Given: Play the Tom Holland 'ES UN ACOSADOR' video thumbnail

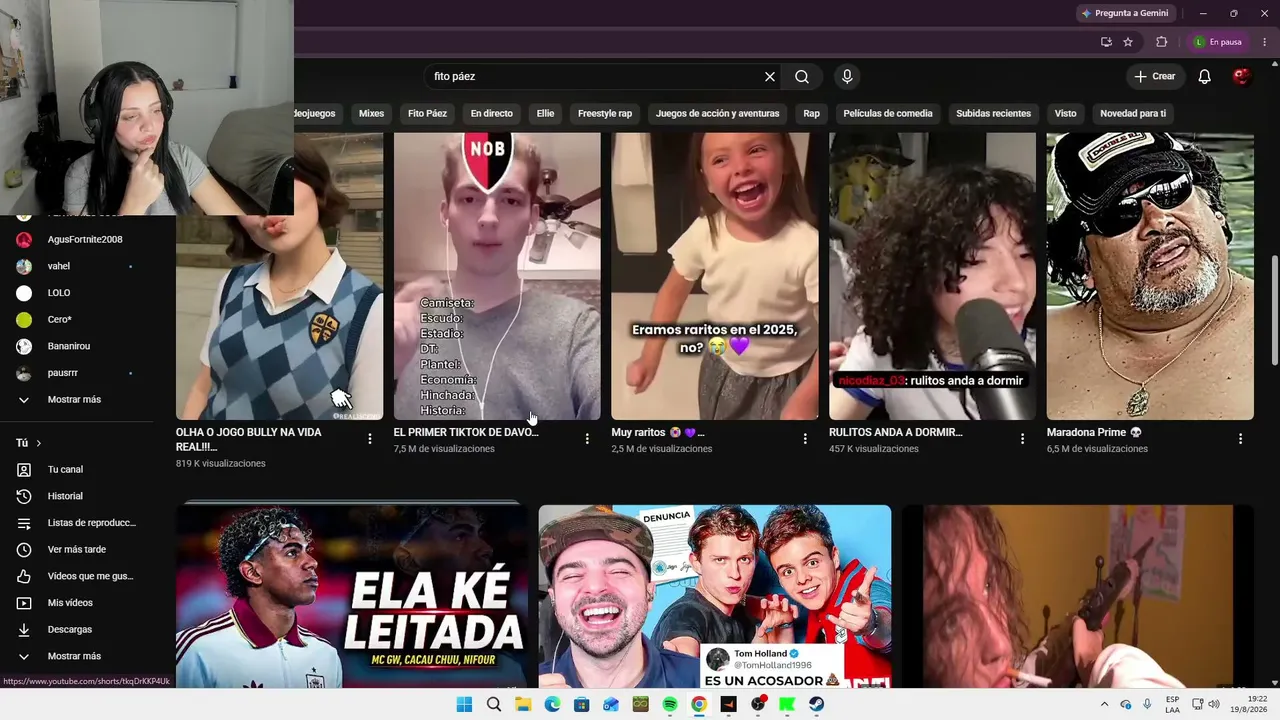Looking at the screenshot, I should (x=715, y=596).
